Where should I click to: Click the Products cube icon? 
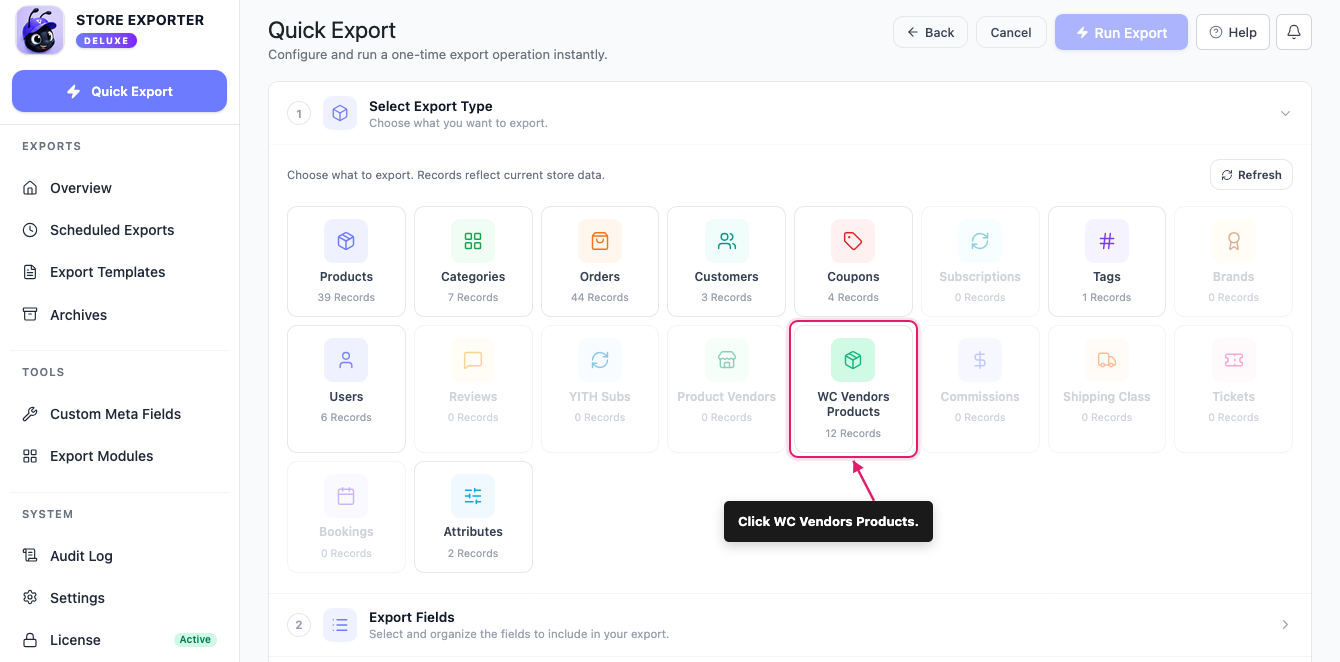point(346,241)
